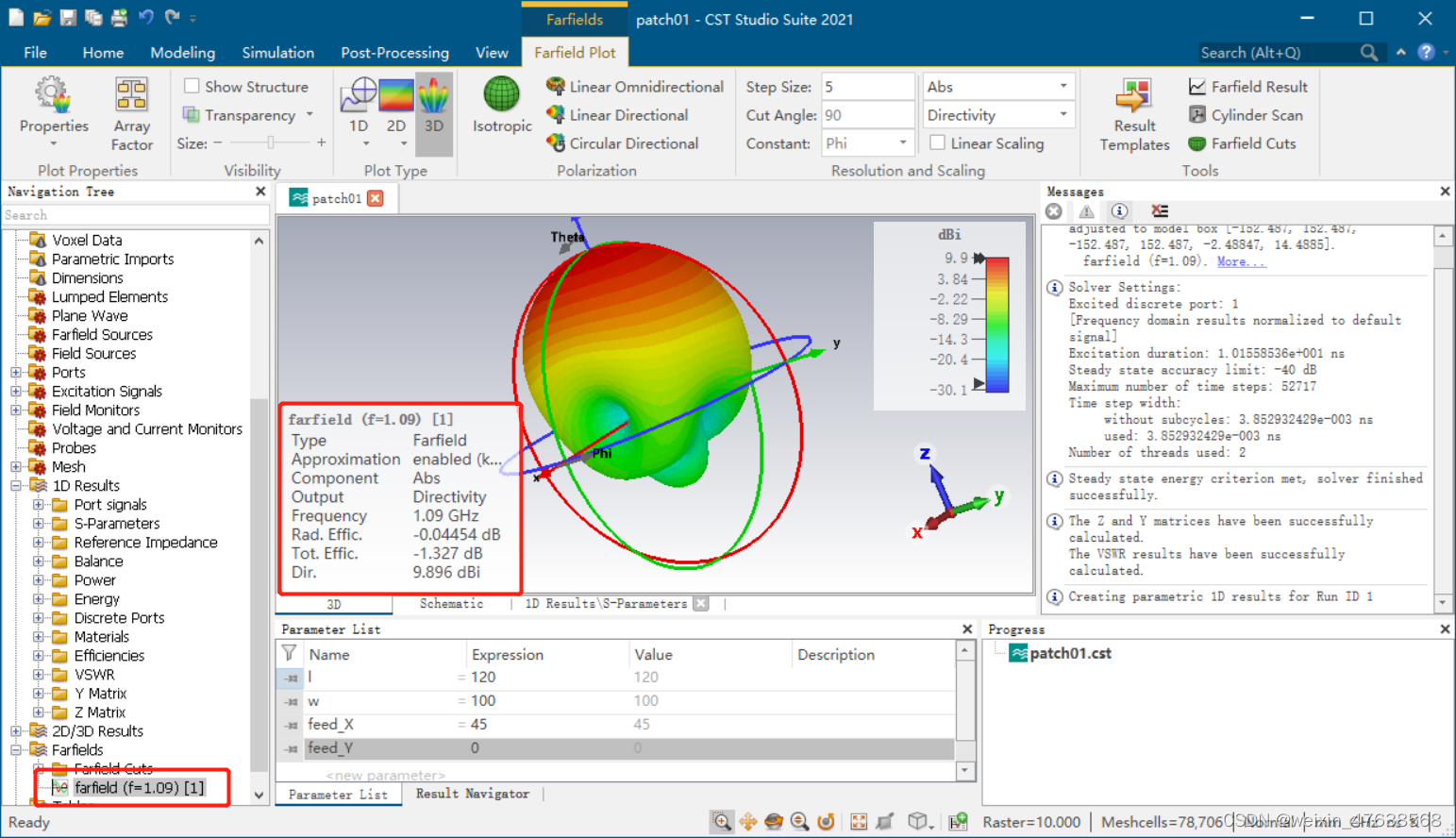Click the Save All icon in title bar

93,18
